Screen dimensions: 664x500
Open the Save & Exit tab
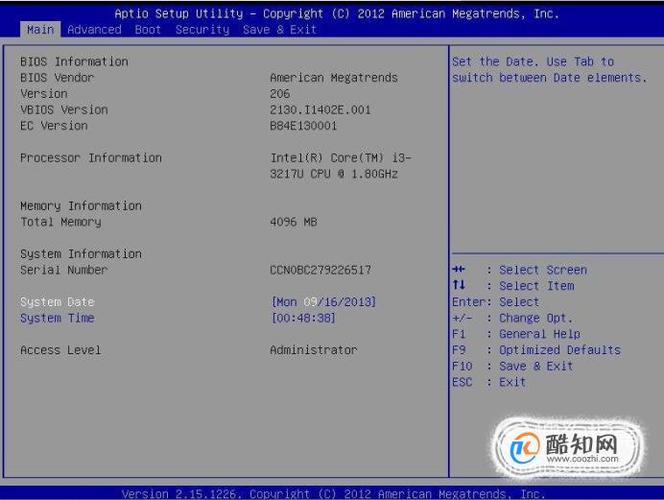279,30
